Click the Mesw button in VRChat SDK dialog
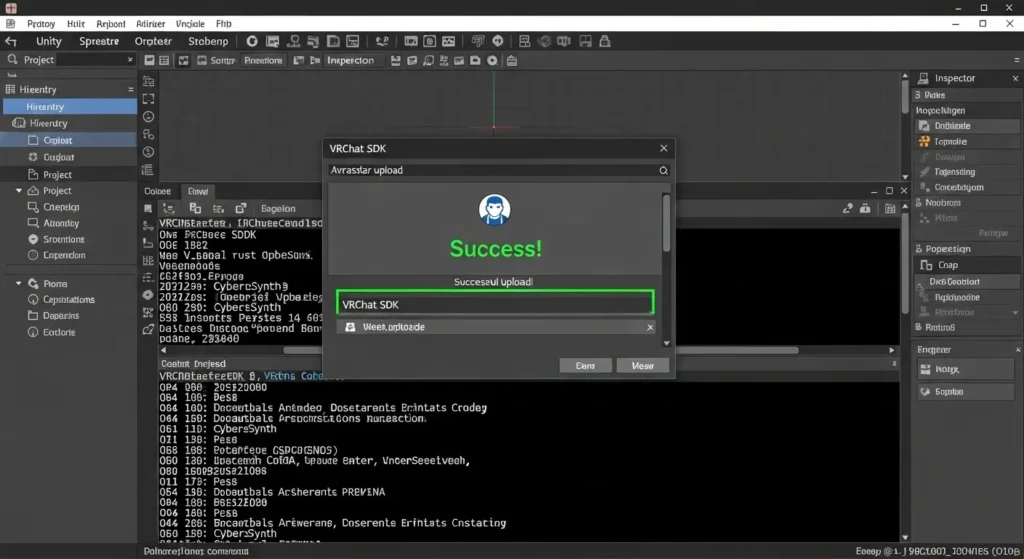The image size is (1024, 559). [643, 366]
